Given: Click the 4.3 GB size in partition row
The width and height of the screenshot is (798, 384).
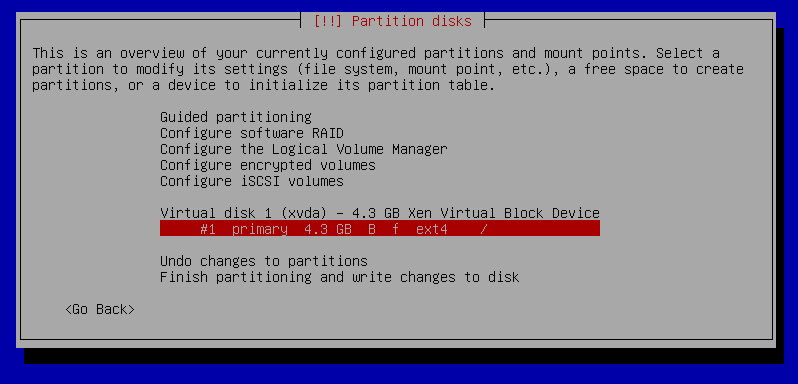Looking at the screenshot, I should 328,229.
